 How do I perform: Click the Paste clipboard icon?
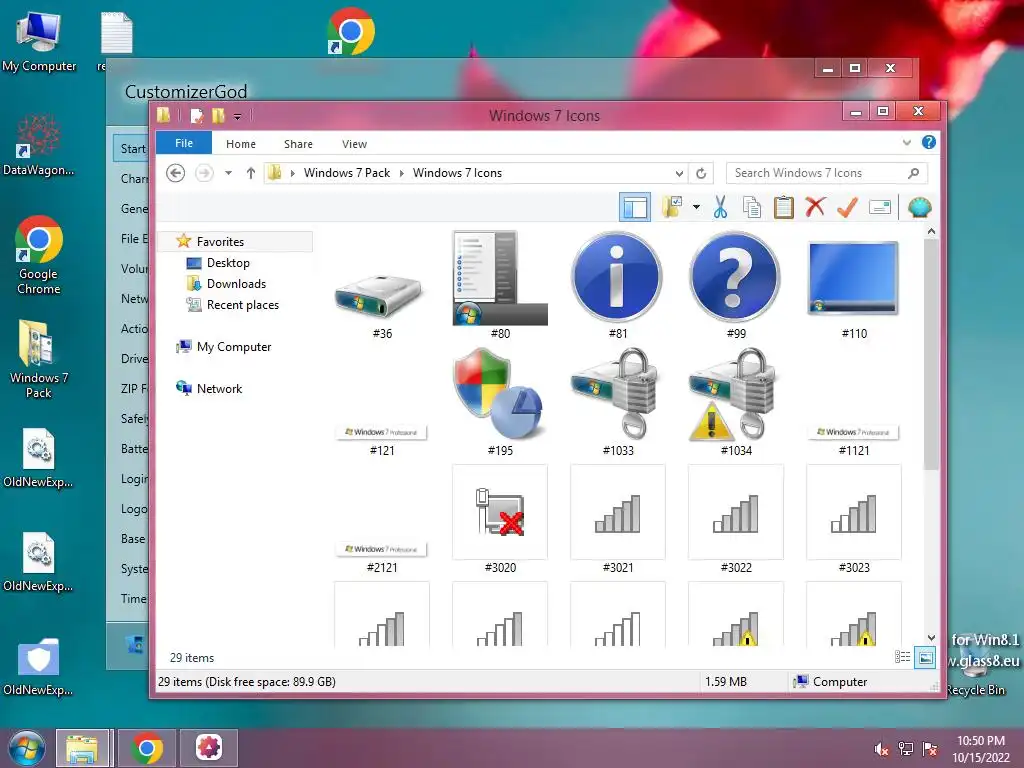pyautogui.click(x=784, y=208)
